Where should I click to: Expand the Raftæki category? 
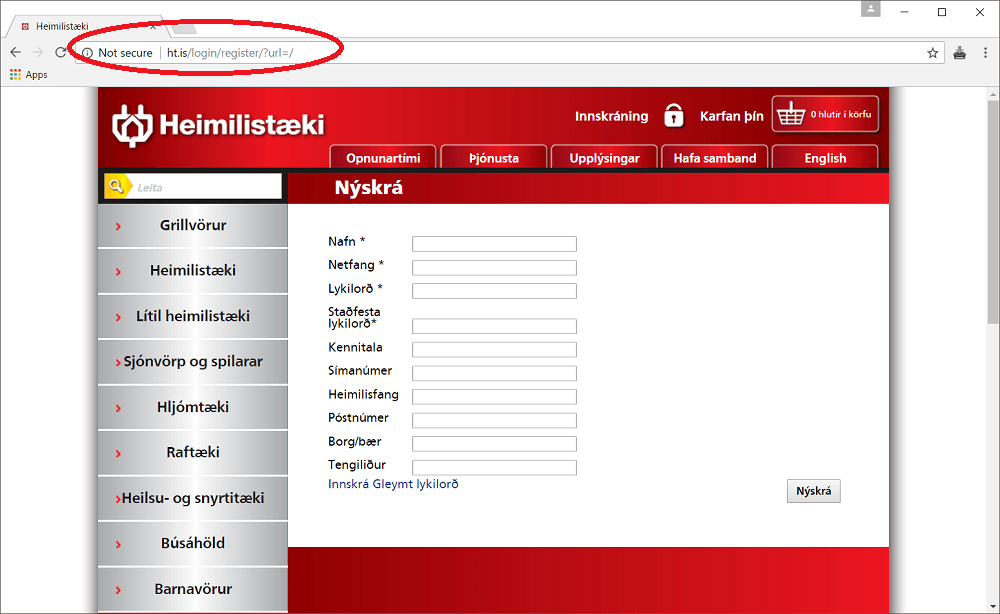[x=193, y=452]
